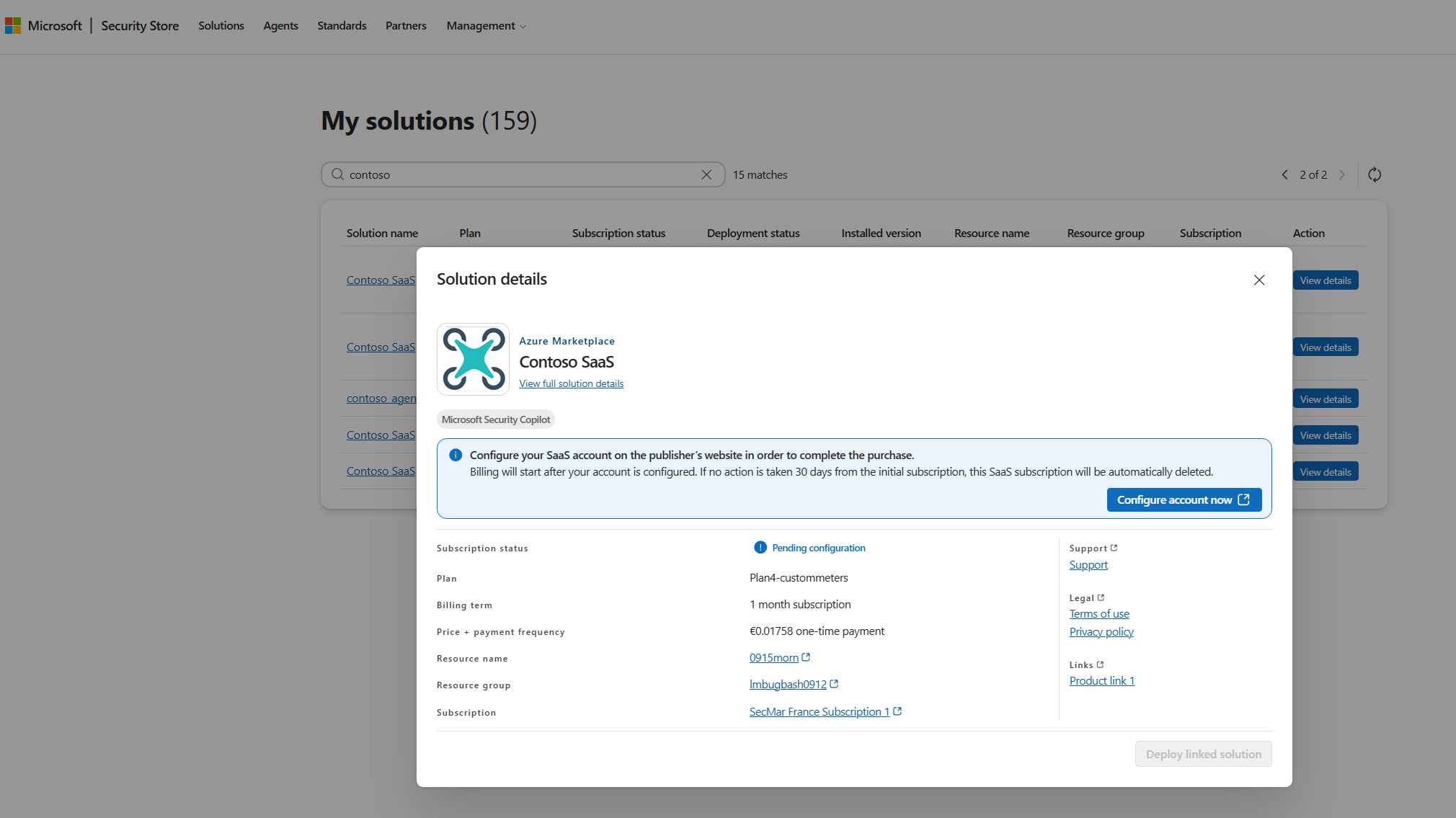This screenshot has height=818, width=1456.
Task: Click the search magnifier icon
Action: point(337,174)
